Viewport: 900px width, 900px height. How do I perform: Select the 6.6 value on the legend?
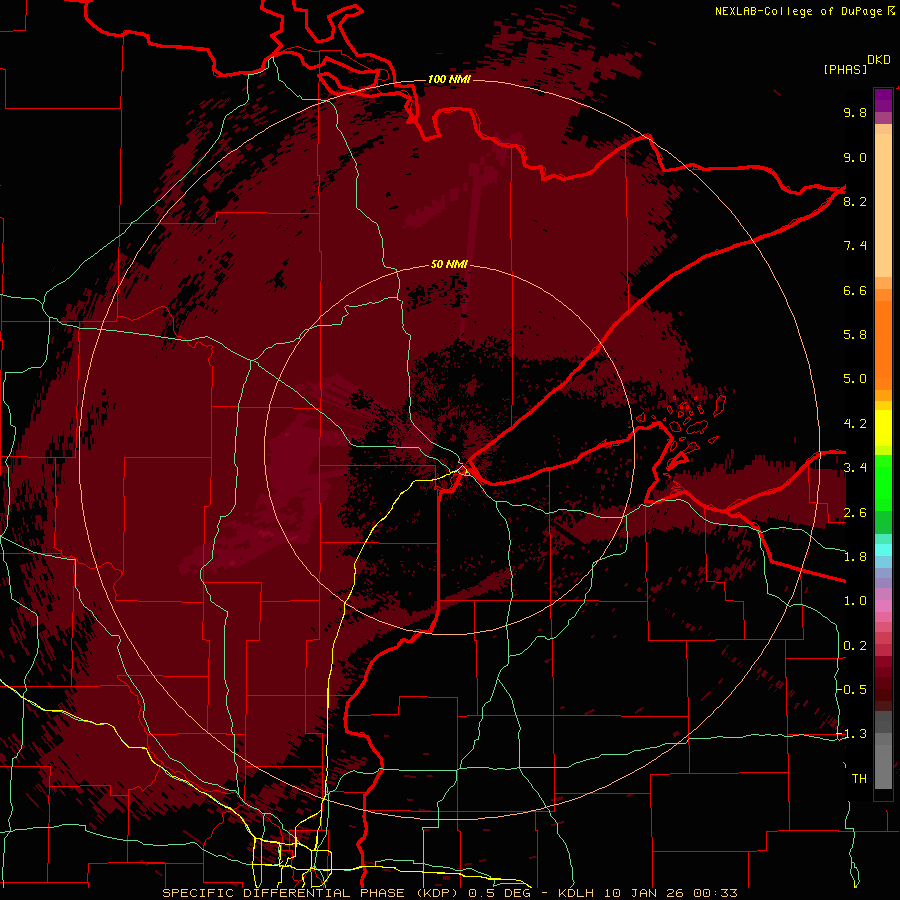(855, 290)
